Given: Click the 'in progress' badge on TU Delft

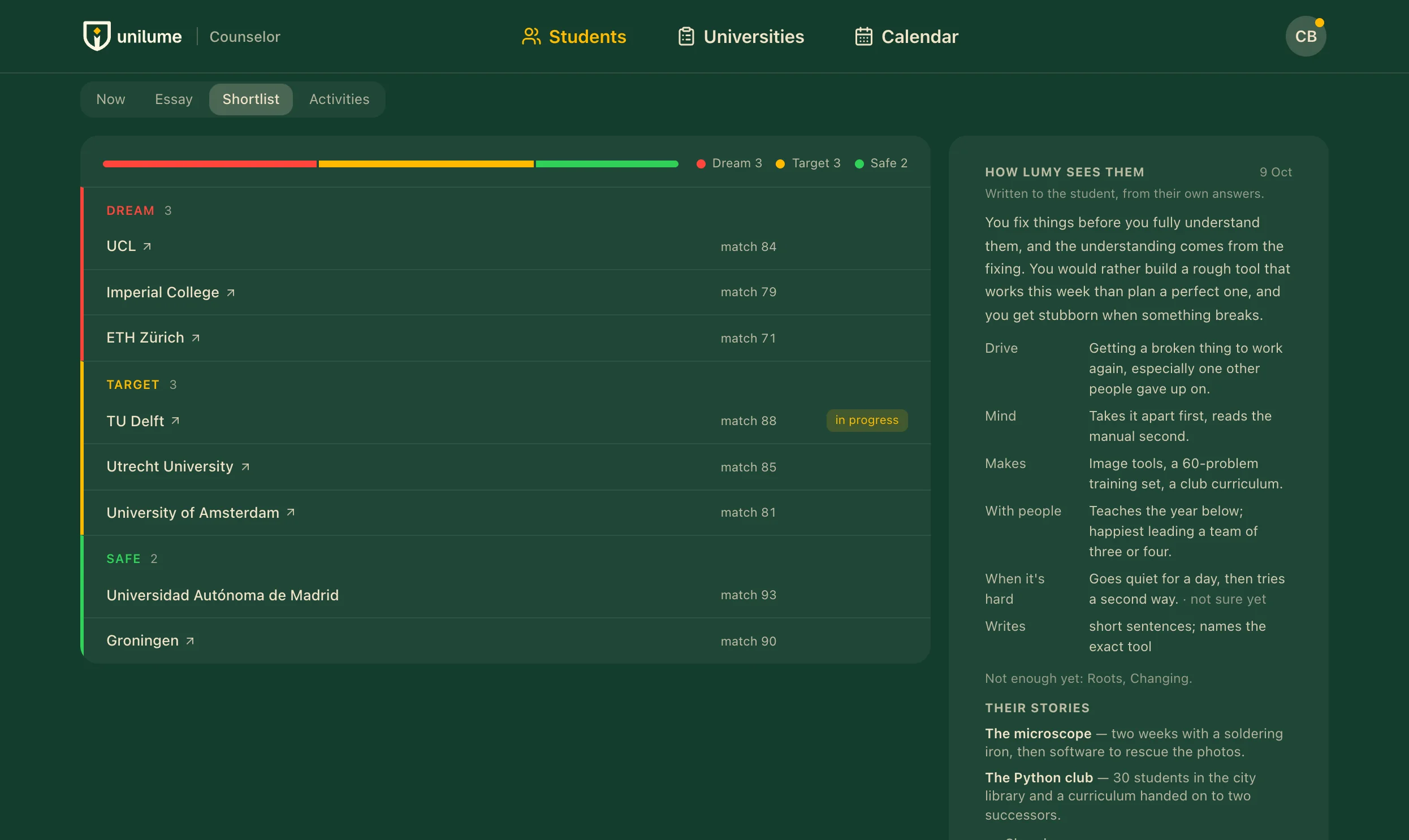Looking at the screenshot, I should pyautogui.click(x=867, y=420).
